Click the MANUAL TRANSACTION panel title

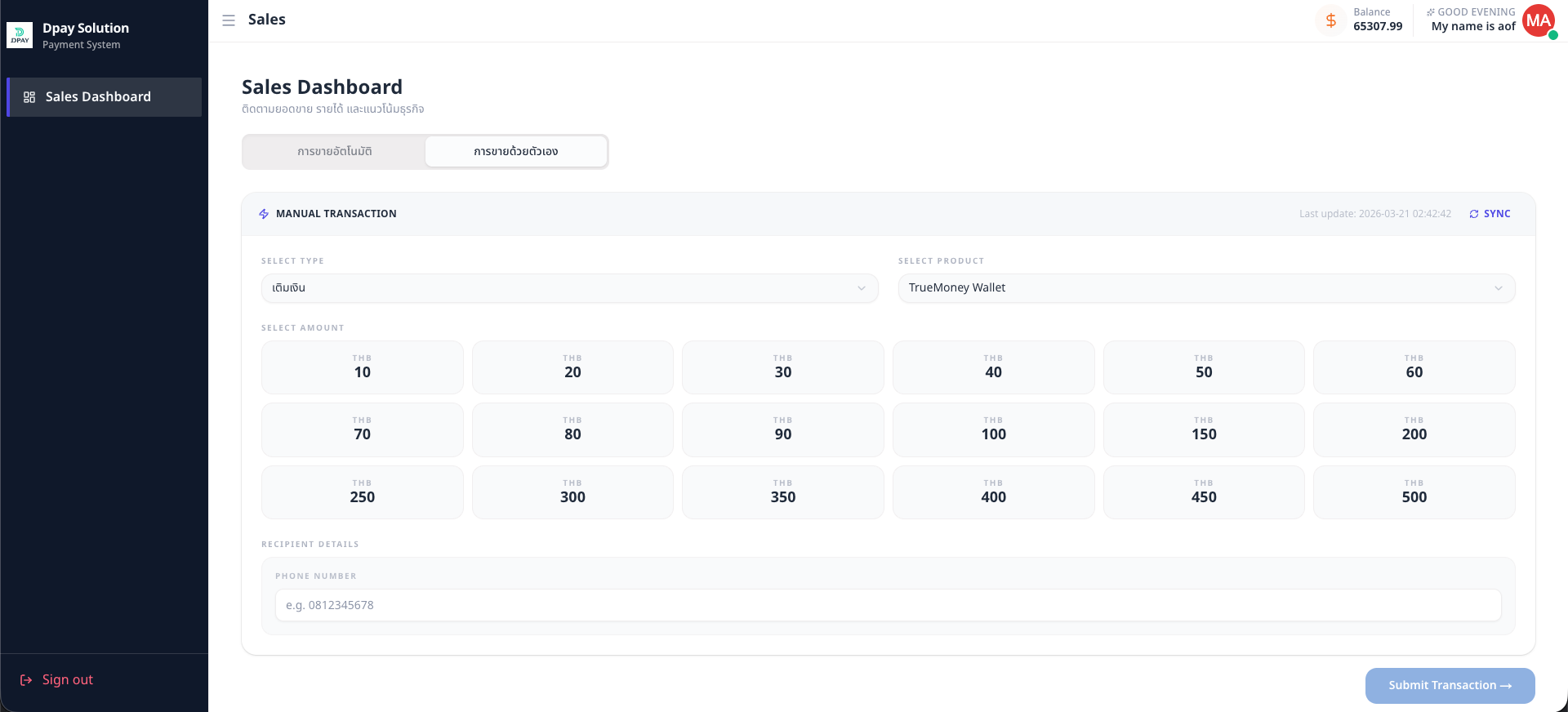pyautogui.click(x=336, y=214)
